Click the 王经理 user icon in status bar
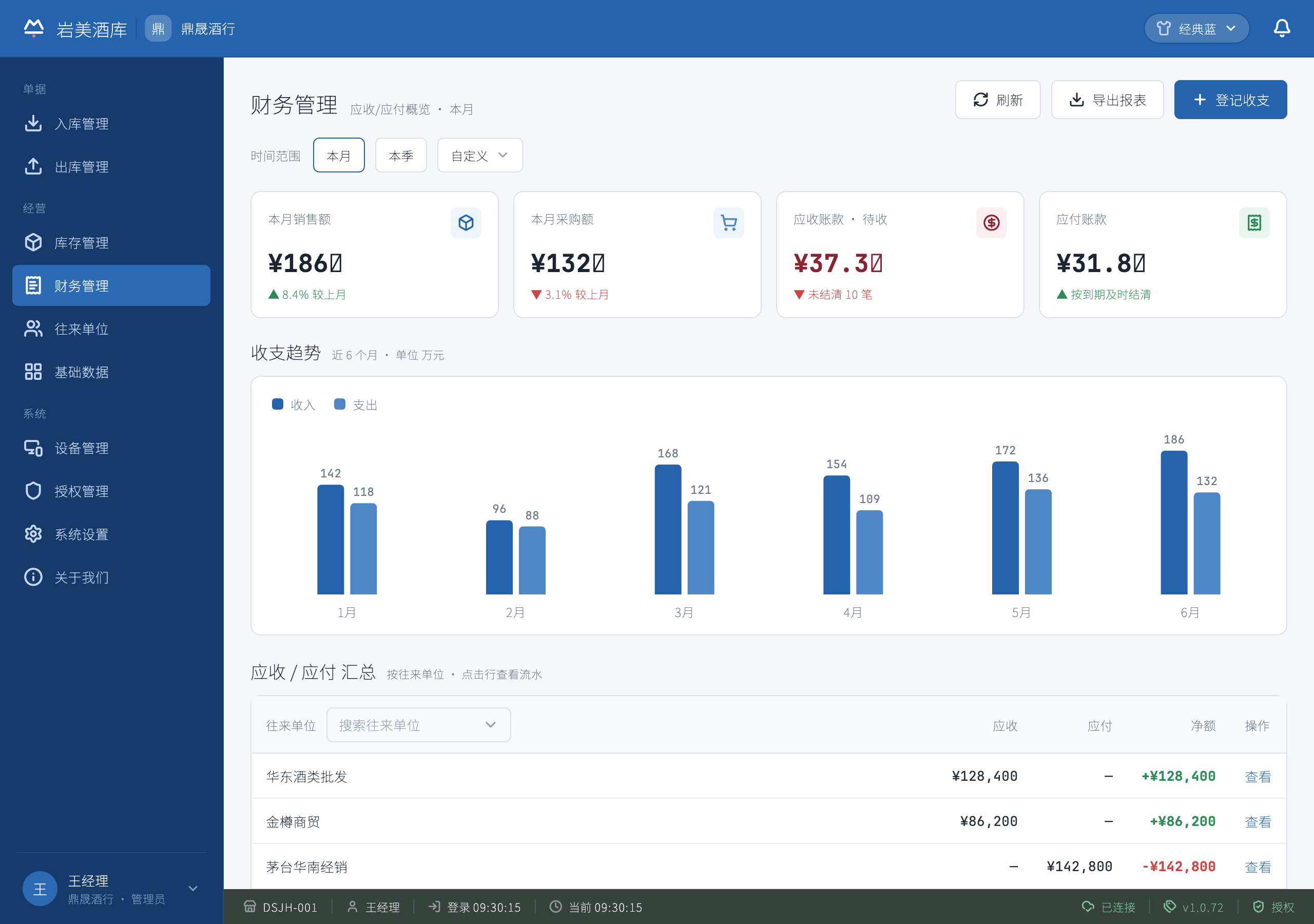The image size is (1314, 924). pyautogui.click(x=353, y=907)
